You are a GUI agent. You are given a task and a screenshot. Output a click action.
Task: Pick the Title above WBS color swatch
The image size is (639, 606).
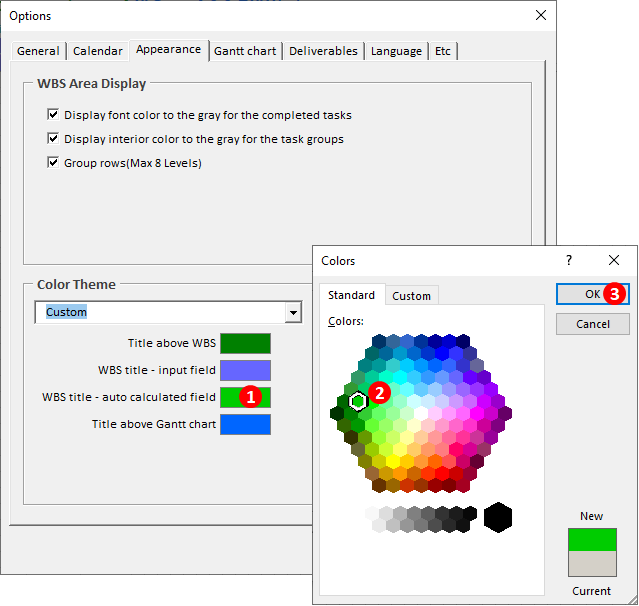[x=245, y=343]
